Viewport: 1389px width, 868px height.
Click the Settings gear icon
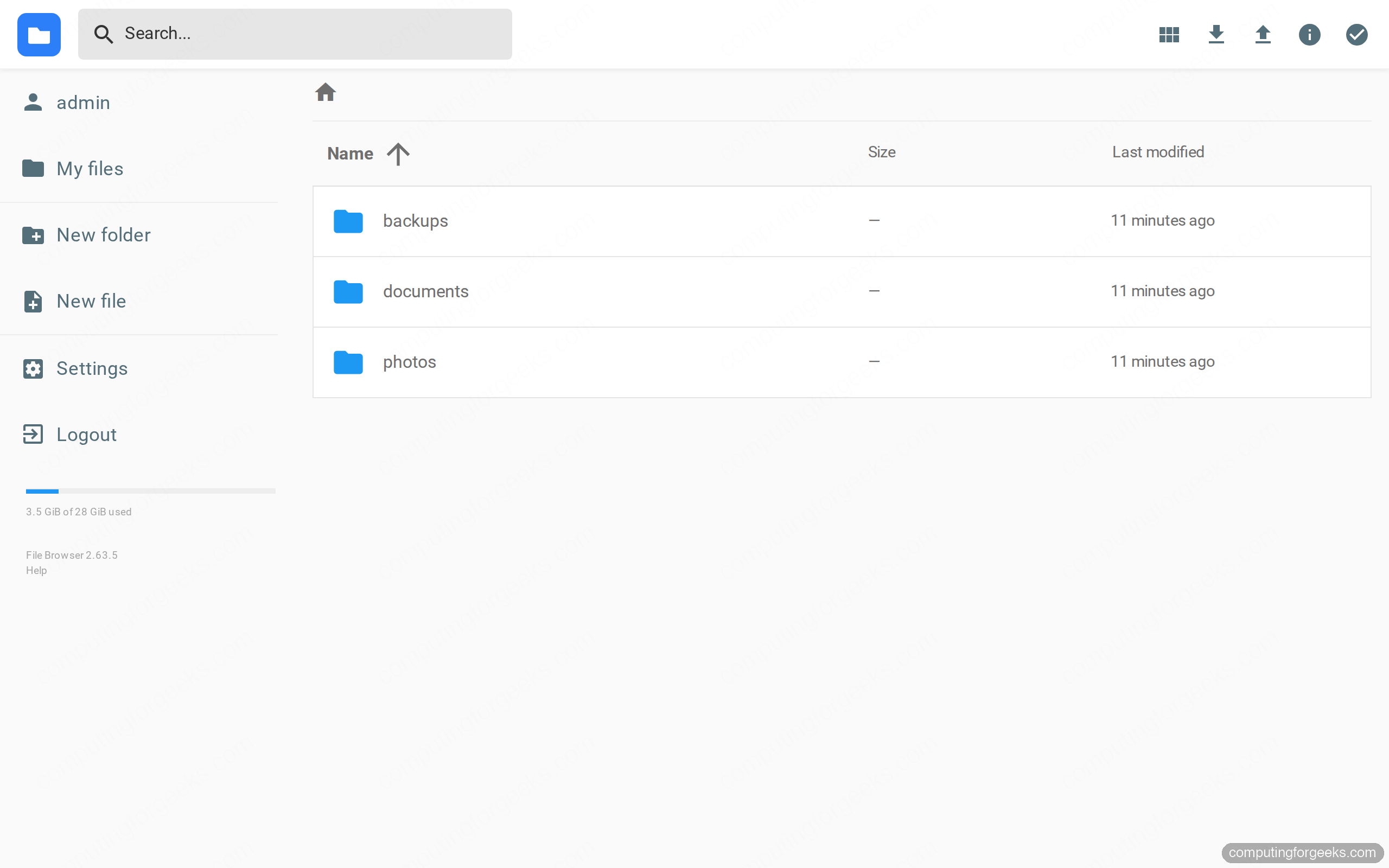[x=33, y=368]
